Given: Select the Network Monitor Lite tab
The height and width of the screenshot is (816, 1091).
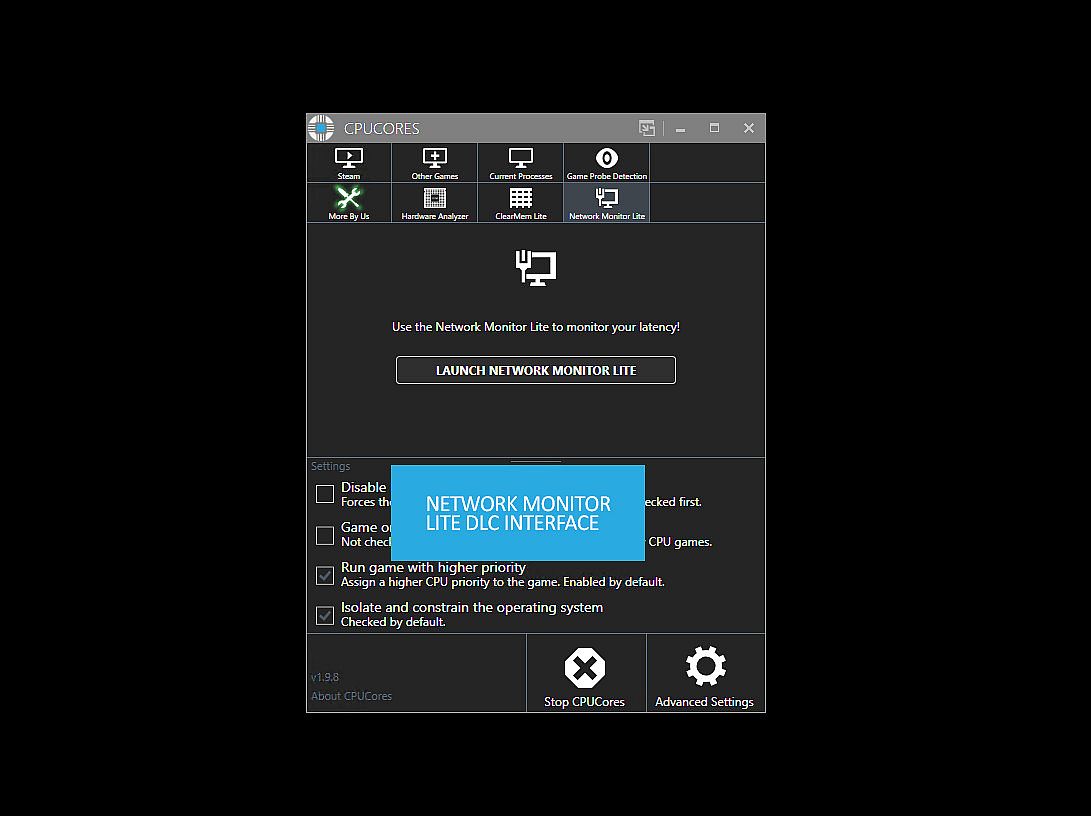Looking at the screenshot, I should [607, 203].
